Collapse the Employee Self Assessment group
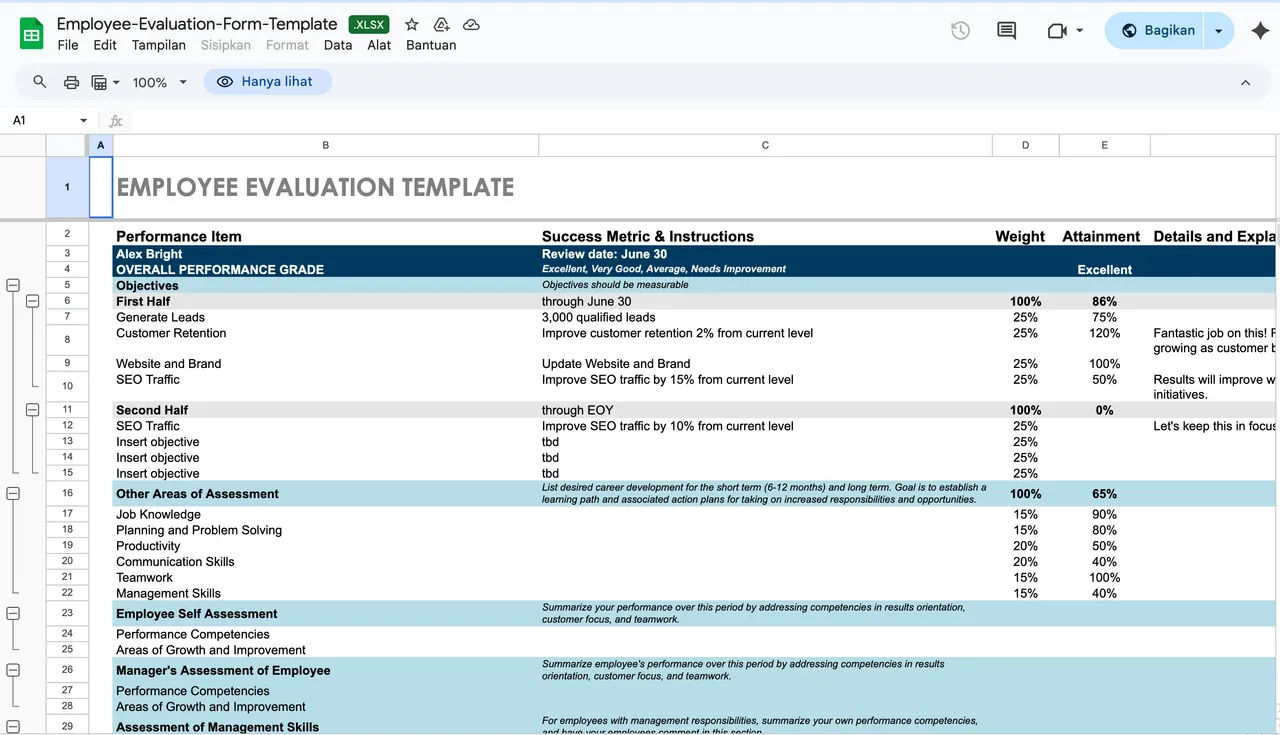 (x=13, y=613)
